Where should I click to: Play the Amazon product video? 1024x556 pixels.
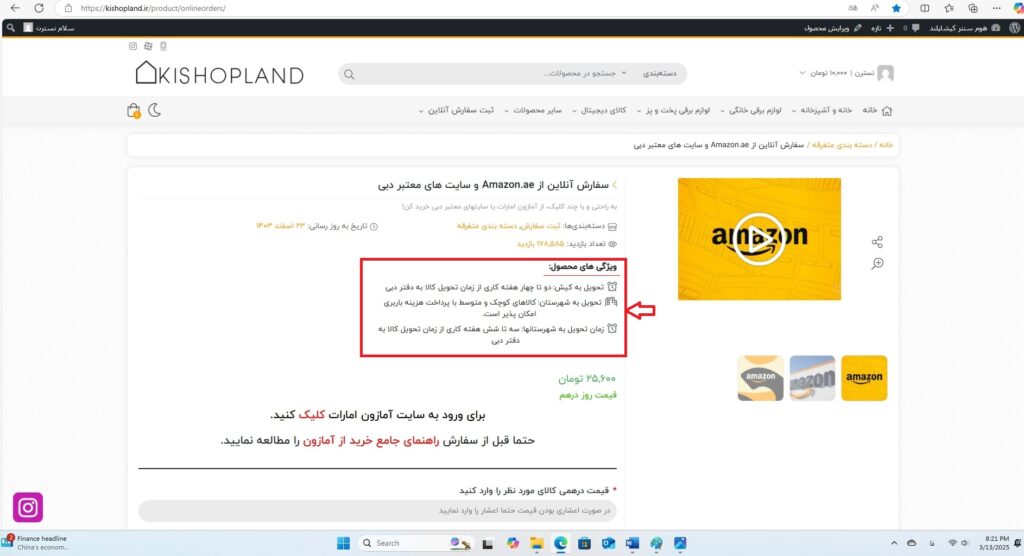click(x=758, y=239)
